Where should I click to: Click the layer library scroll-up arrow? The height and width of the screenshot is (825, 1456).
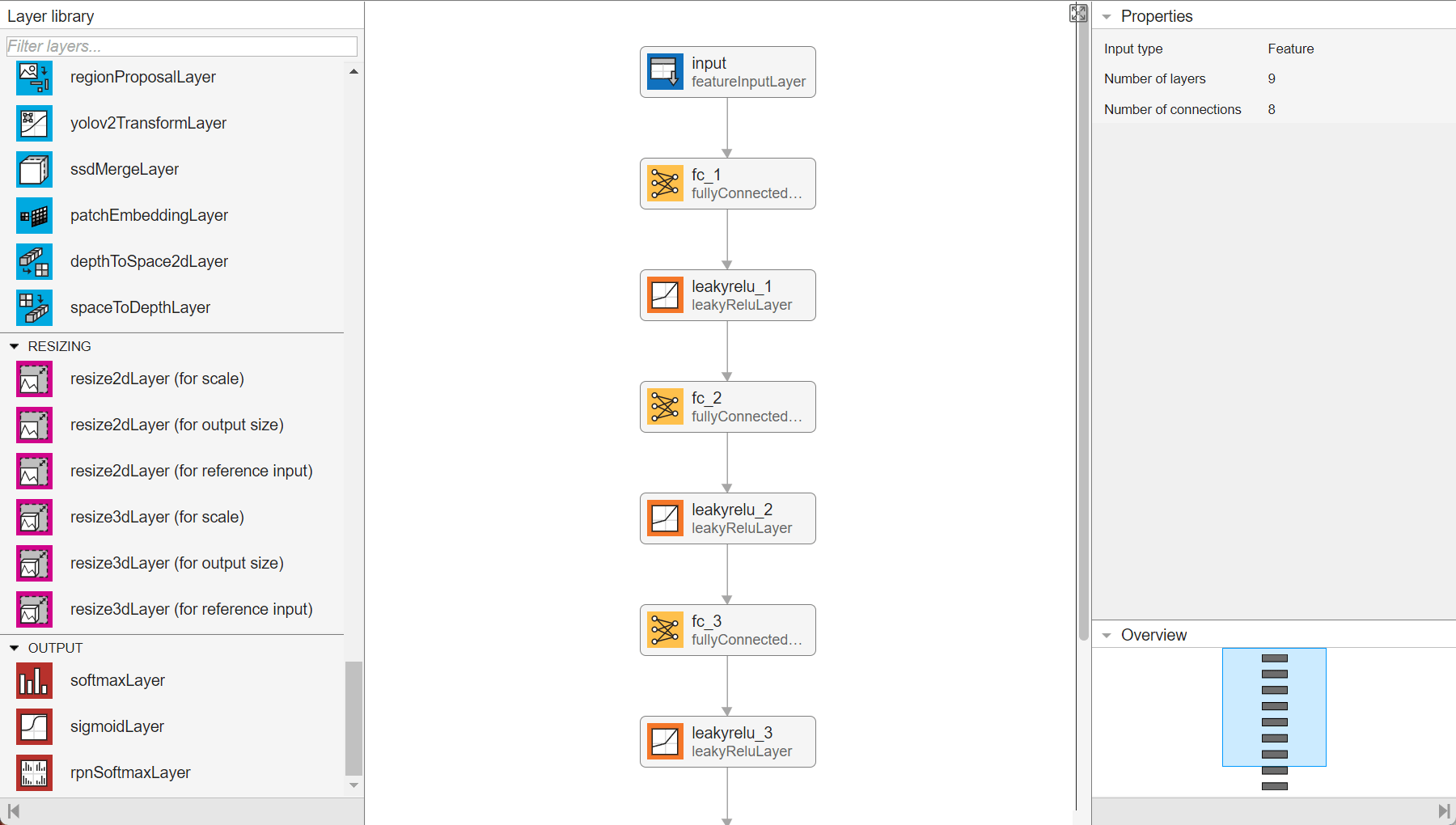(353, 71)
